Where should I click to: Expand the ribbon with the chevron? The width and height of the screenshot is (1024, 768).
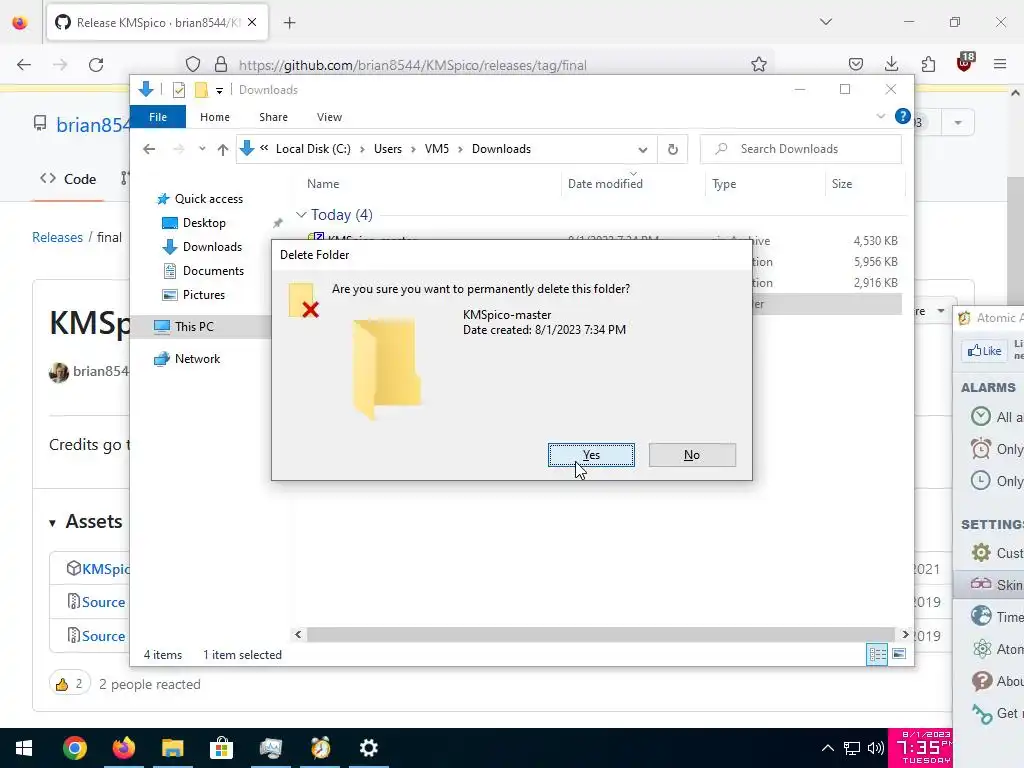tap(880, 116)
